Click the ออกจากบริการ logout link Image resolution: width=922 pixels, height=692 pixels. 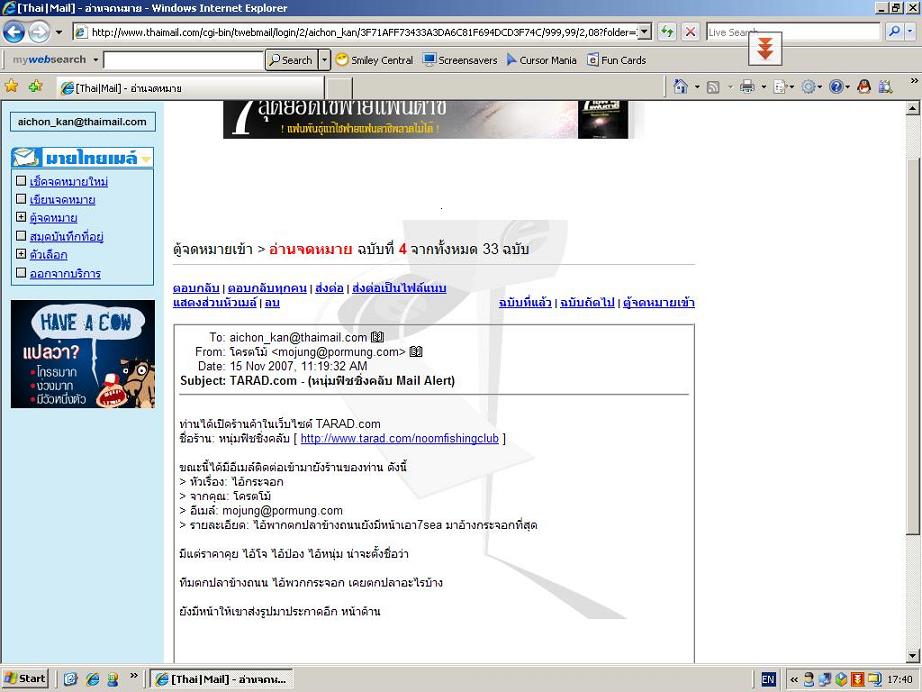point(65,273)
